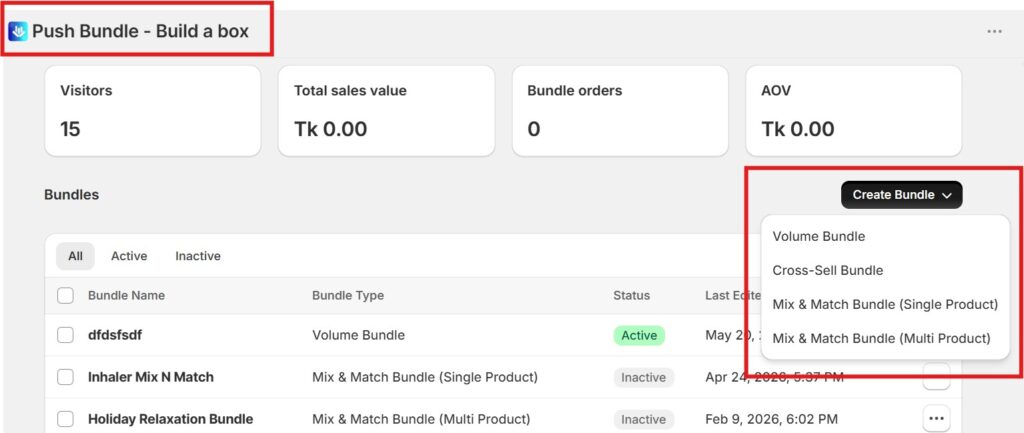
Task: Open the actions menu for Holiday Relaxation Bundle
Action: [936, 418]
